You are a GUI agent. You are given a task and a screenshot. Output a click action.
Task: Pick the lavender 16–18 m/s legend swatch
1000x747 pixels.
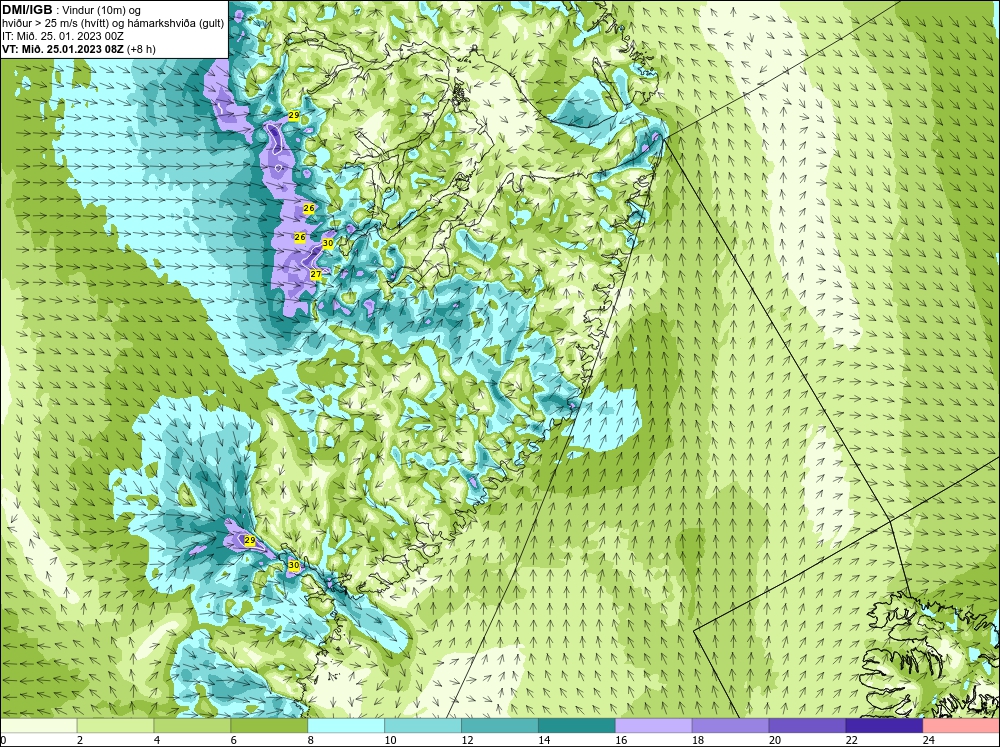coord(654,726)
